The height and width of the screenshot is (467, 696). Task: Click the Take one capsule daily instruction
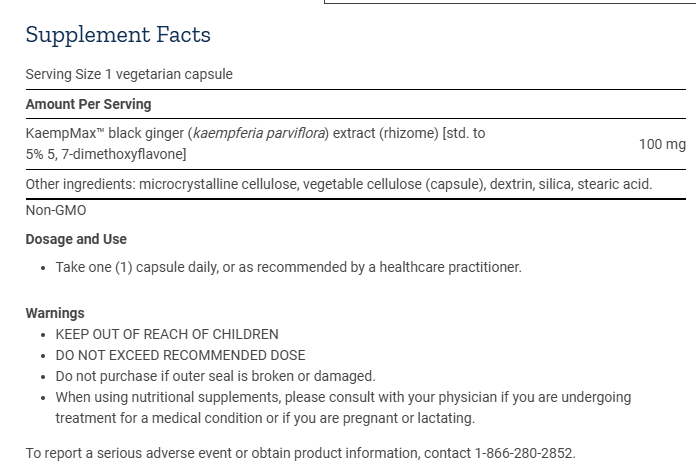point(288,267)
